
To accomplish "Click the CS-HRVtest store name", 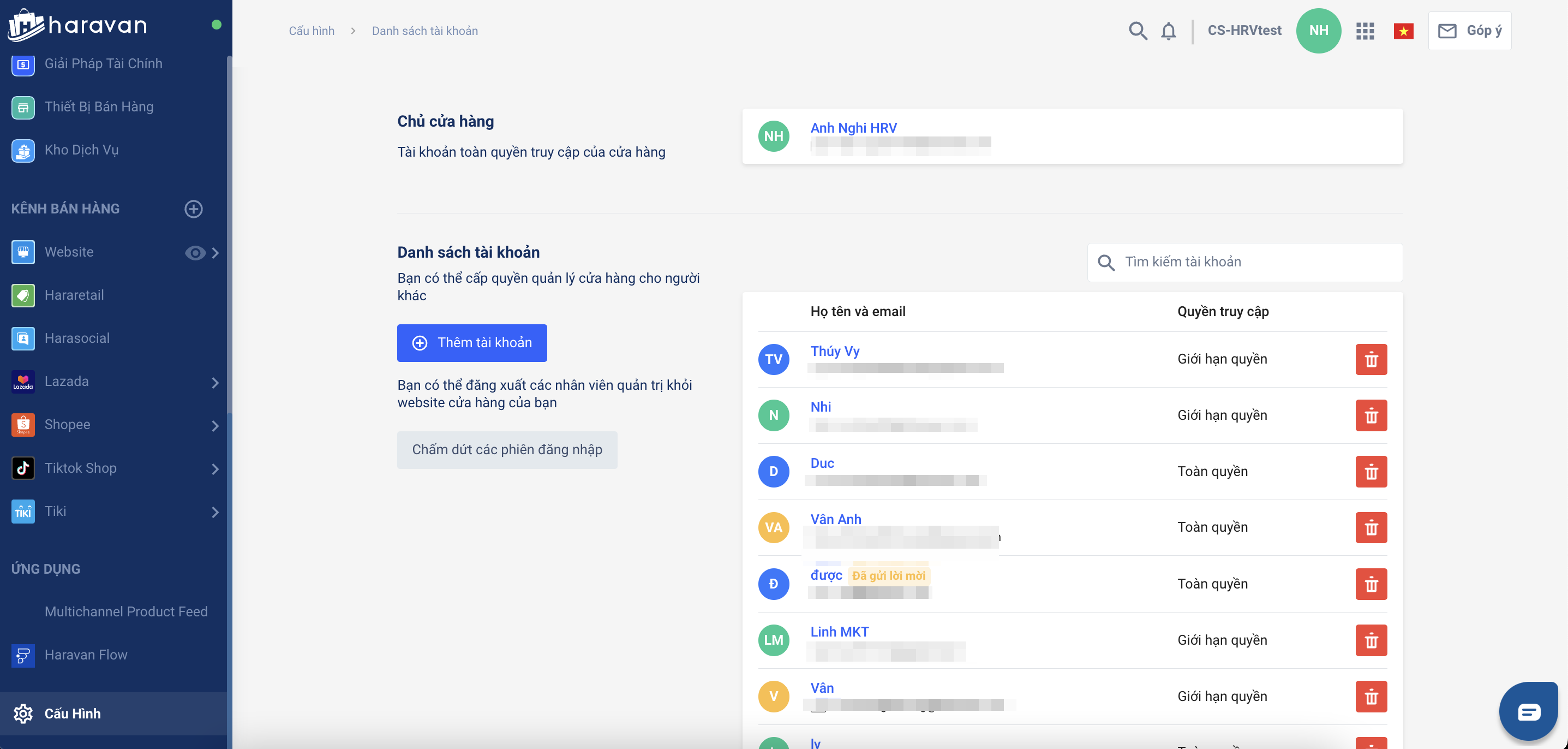I will 1244,31.
